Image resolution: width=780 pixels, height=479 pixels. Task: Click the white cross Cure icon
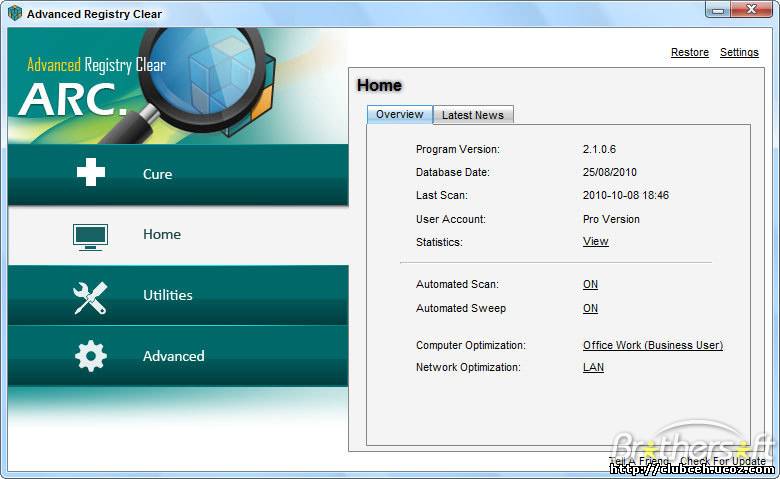pos(91,172)
